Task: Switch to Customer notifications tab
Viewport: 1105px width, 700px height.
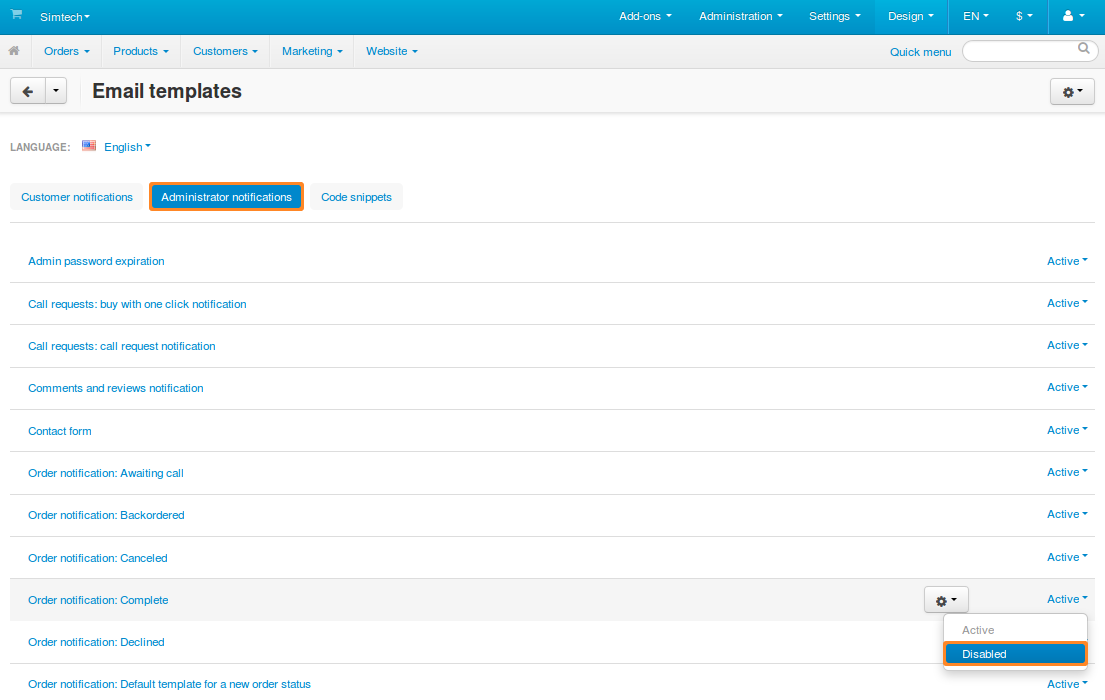Action: pyautogui.click(x=77, y=197)
